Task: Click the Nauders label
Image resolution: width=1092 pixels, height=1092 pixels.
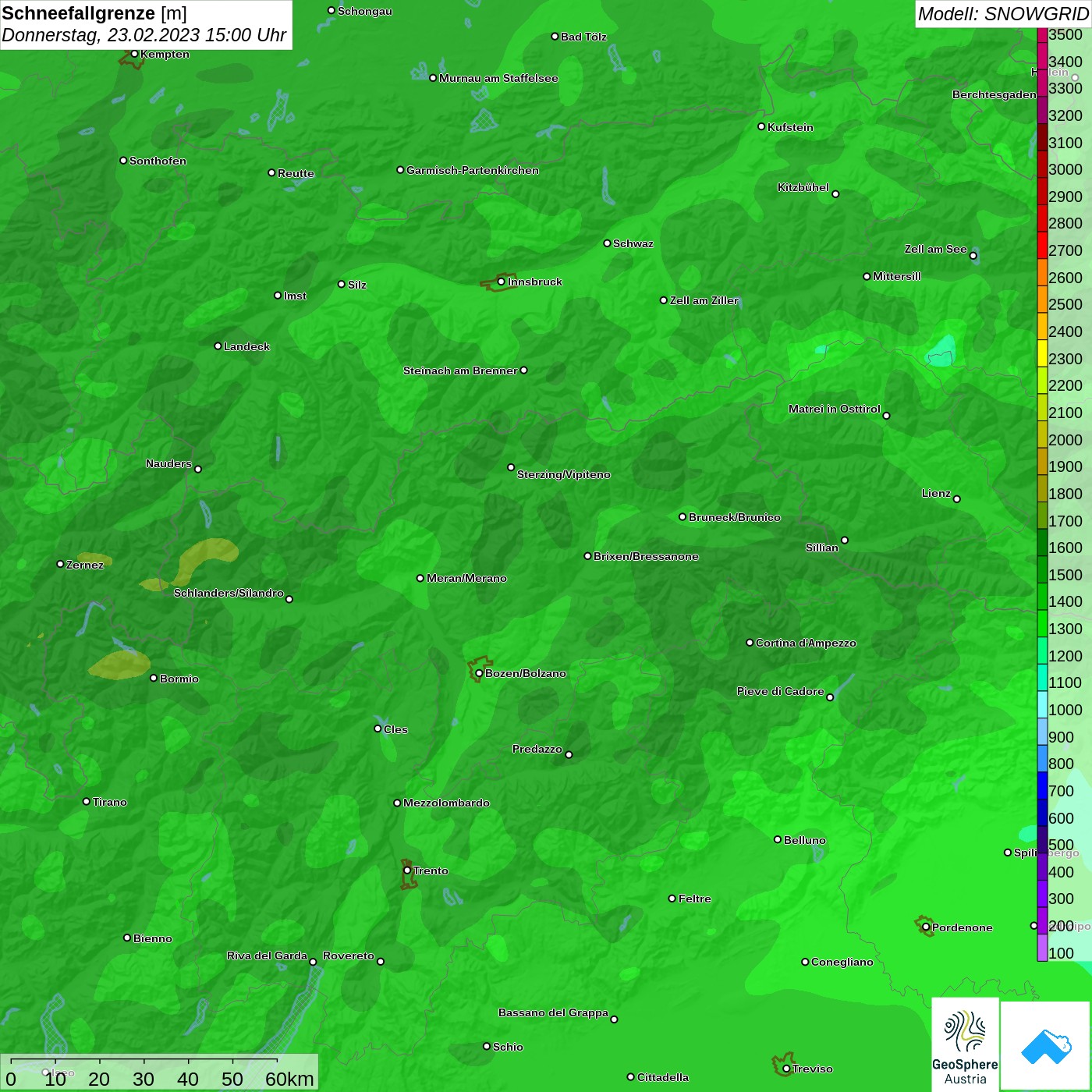Action: click(168, 463)
